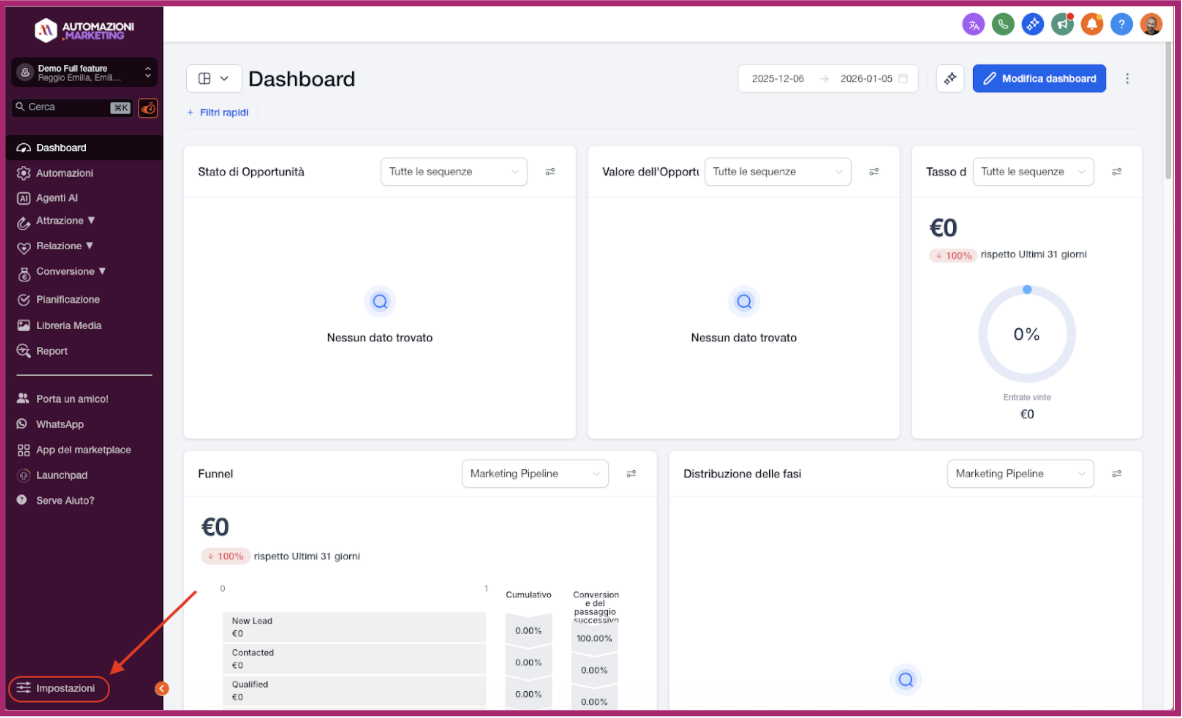Image resolution: width=1182 pixels, height=718 pixels.
Task: Click the Cerca search field
Action: [x=72, y=108]
